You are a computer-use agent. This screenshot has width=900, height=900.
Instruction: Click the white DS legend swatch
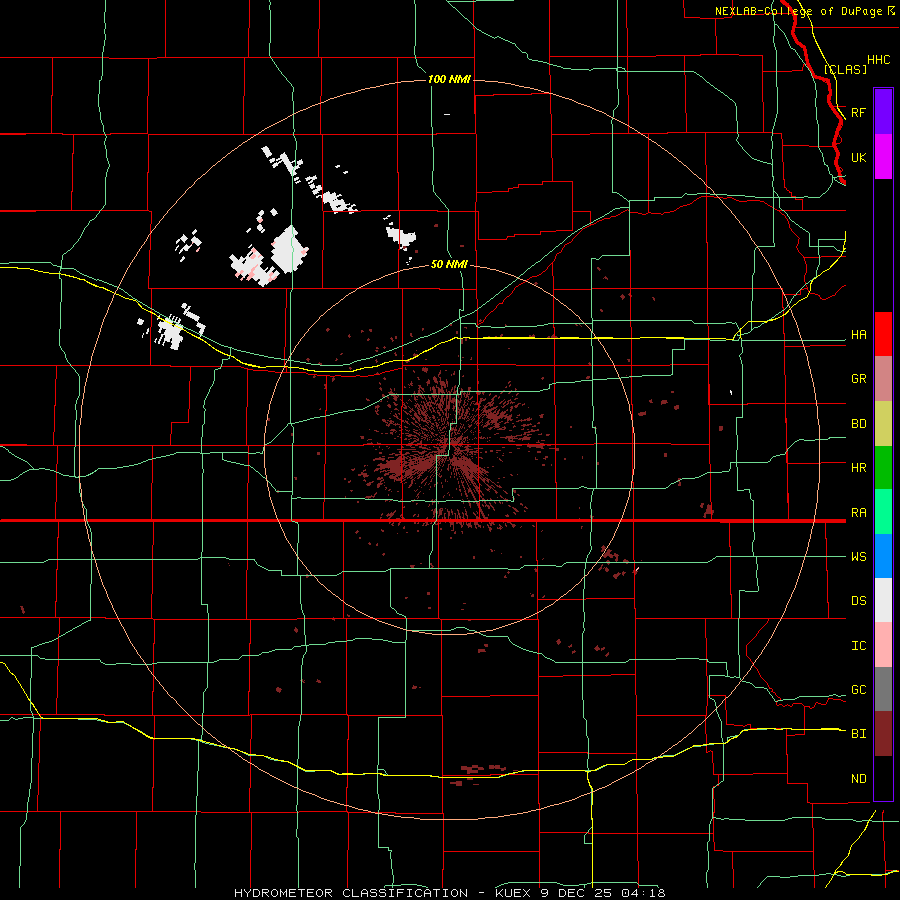pyautogui.click(x=883, y=600)
